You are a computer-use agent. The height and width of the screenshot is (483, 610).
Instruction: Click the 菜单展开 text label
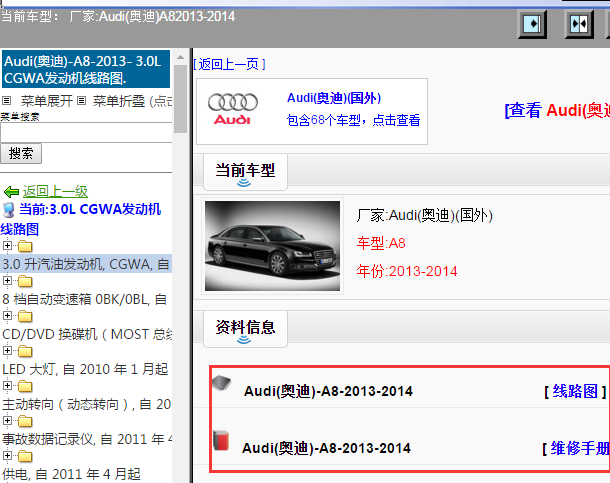pyautogui.click(x=47, y=101)
